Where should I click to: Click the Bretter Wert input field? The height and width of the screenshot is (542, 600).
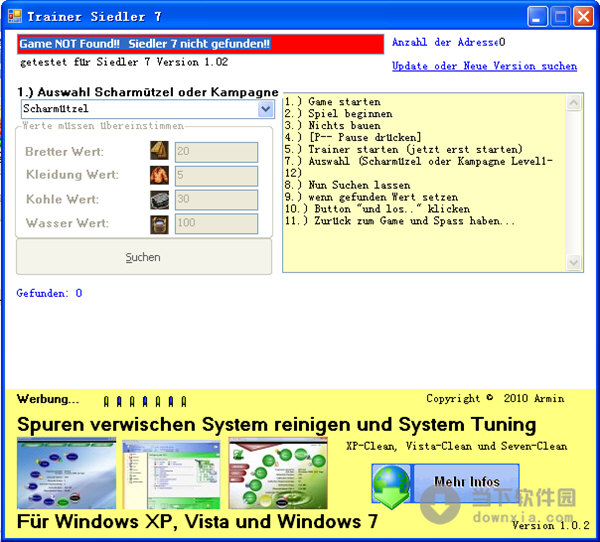pyautogui.click(x=216, y=152)
